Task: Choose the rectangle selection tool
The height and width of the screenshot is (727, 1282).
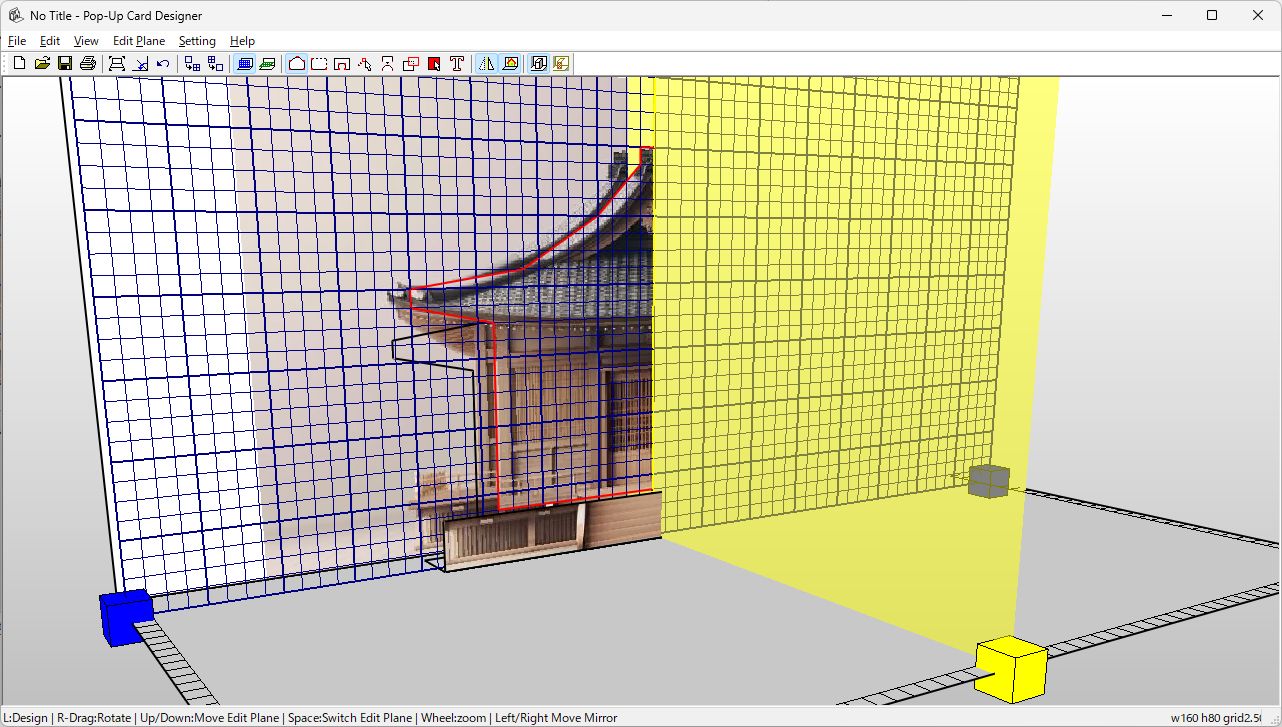Action: pyautogui.click(x=320, y=62)
